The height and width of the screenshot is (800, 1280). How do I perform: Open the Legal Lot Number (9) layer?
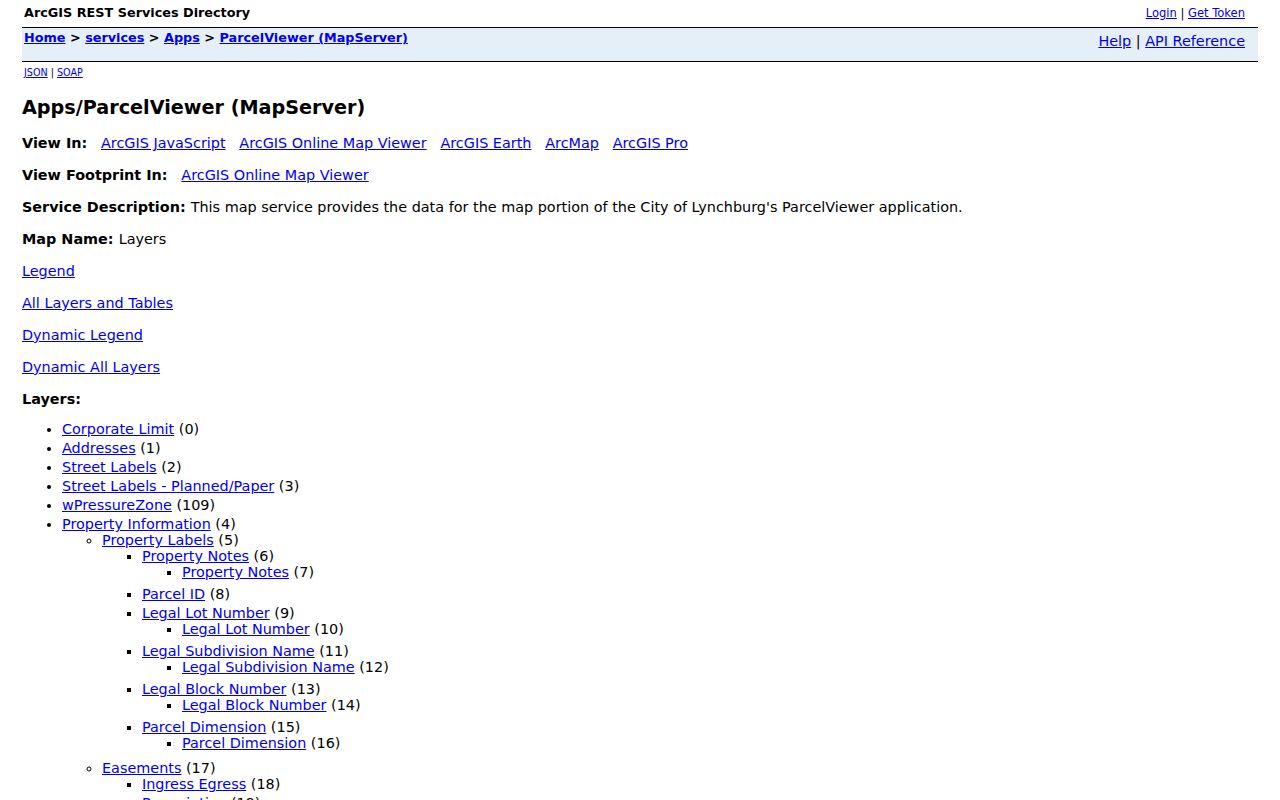[206, 613]
